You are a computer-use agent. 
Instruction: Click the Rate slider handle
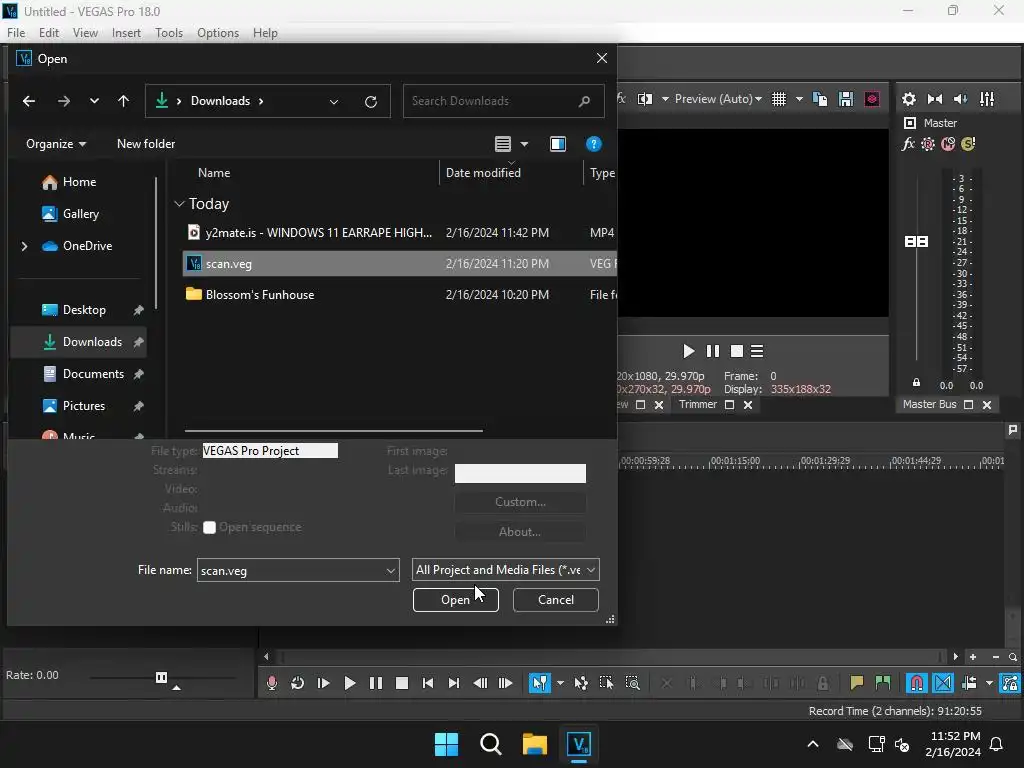(x=161, y=677)
